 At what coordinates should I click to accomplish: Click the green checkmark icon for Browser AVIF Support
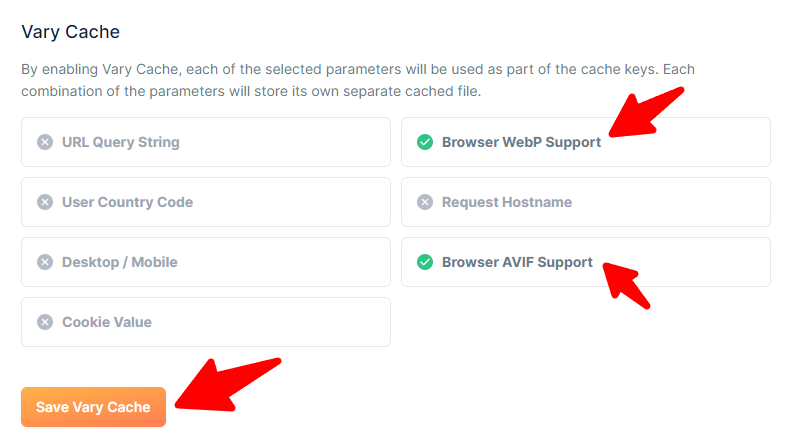pyautogui.click(x=424, y=262)
